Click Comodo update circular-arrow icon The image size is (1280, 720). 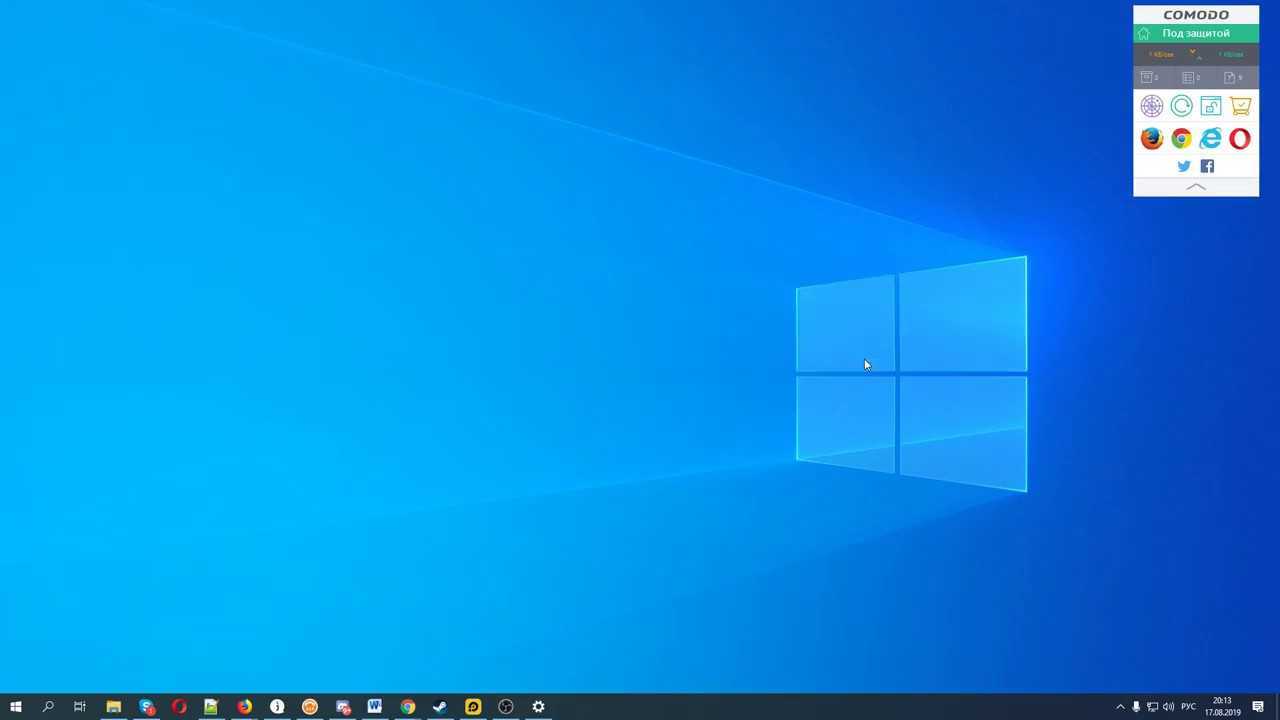(1181, 106)
